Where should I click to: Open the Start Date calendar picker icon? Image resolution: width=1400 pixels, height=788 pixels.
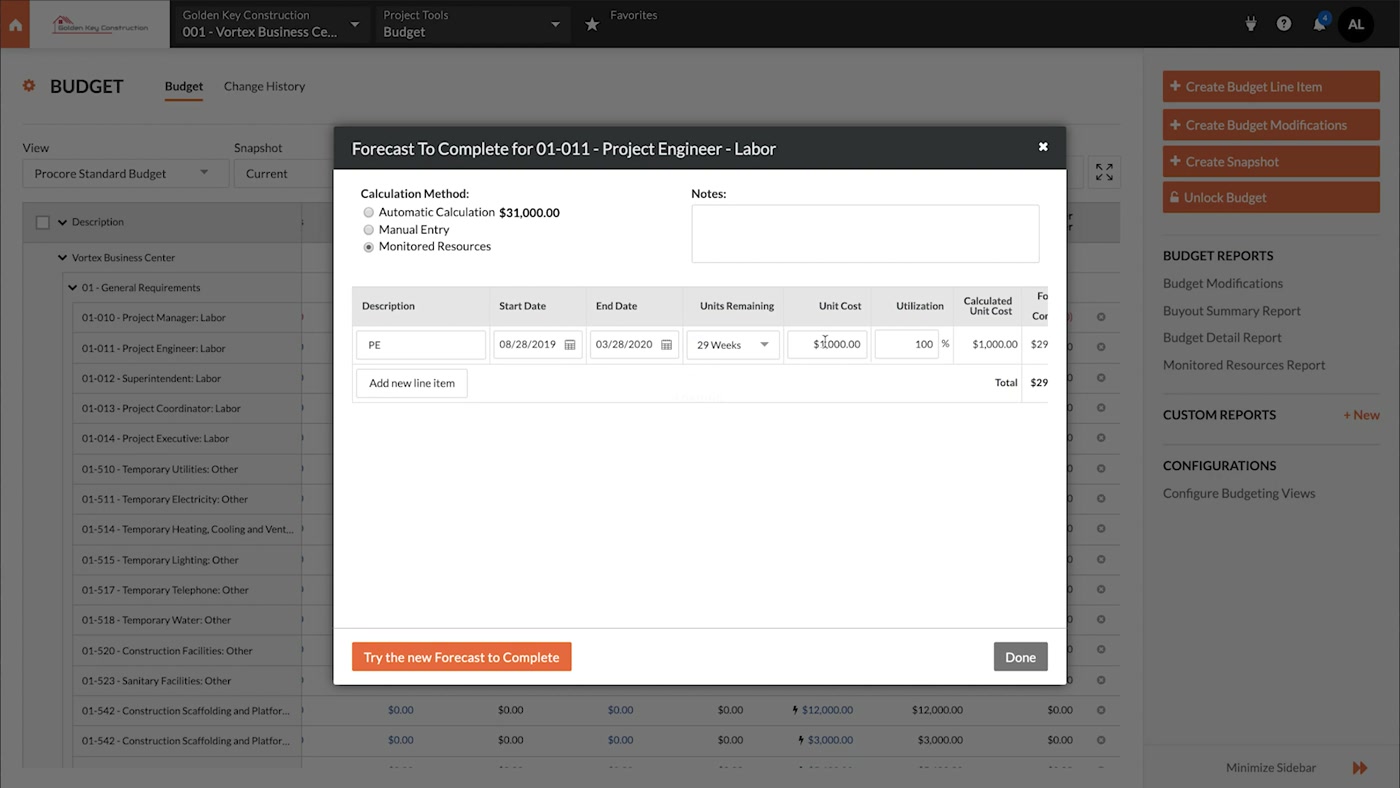click(x=570, y=345)
